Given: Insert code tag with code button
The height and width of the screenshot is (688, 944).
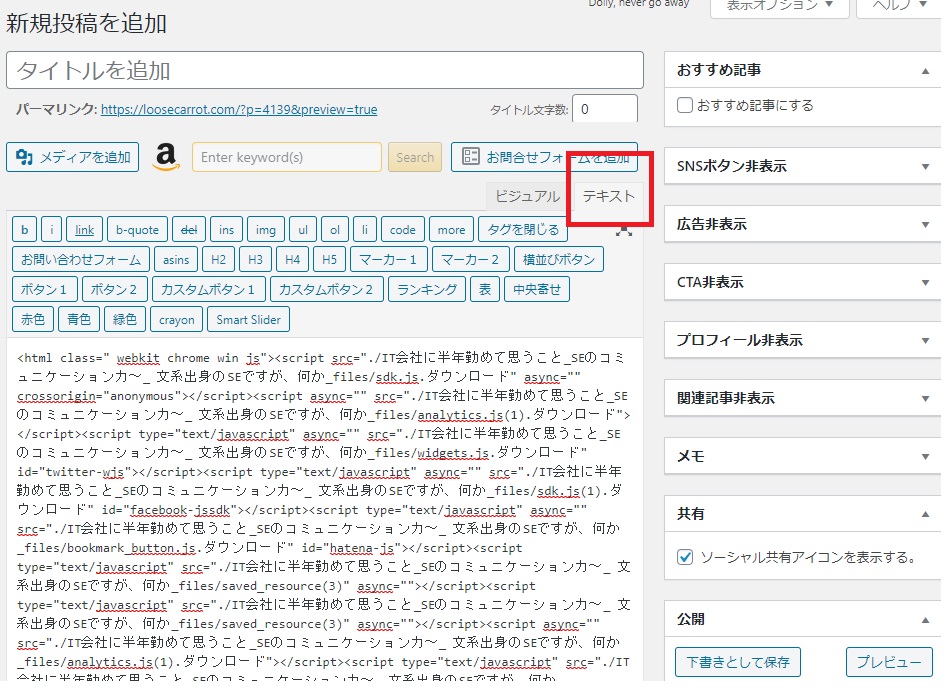Looking at the screenshot, I should coord(402,229).
